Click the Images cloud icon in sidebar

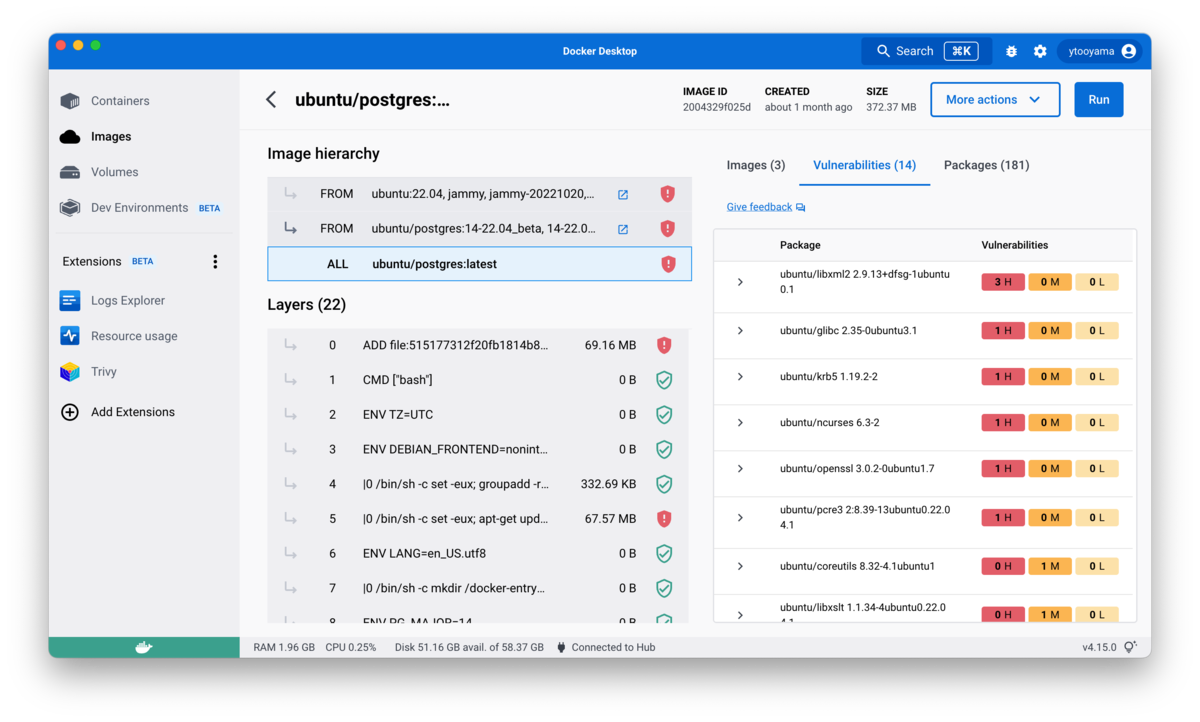click(x=70, y=137)
